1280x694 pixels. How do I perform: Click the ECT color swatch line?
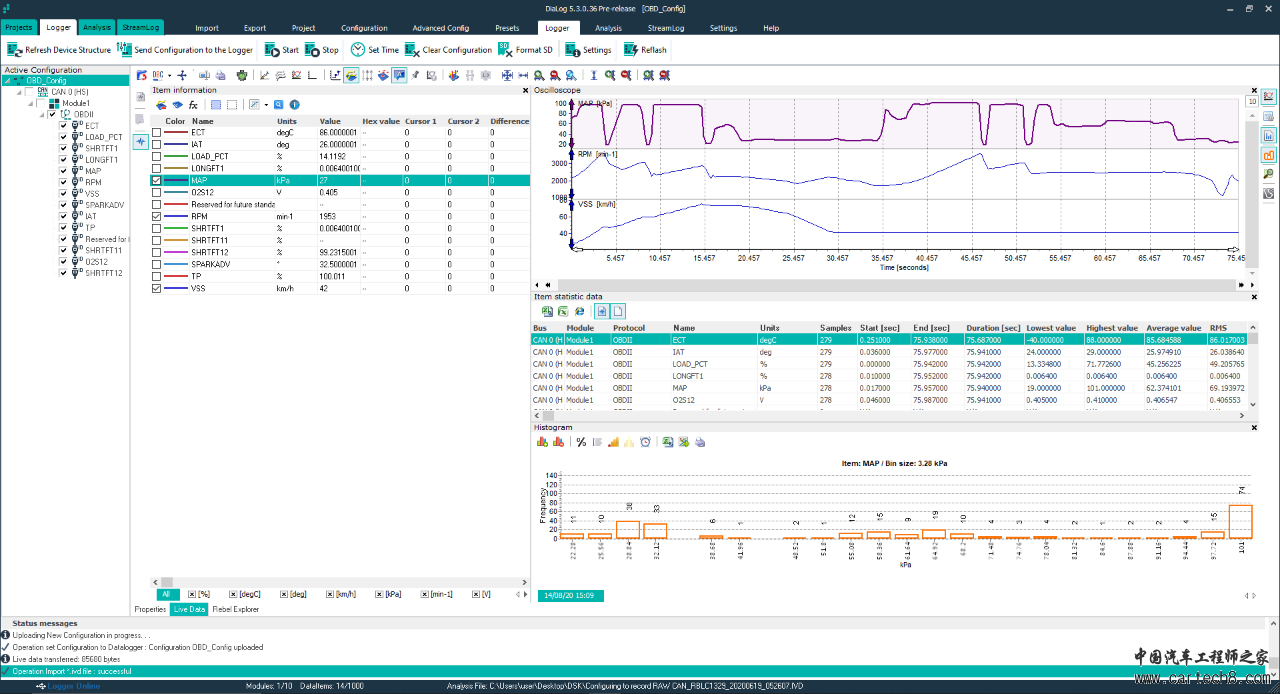(x=176, y=132)
